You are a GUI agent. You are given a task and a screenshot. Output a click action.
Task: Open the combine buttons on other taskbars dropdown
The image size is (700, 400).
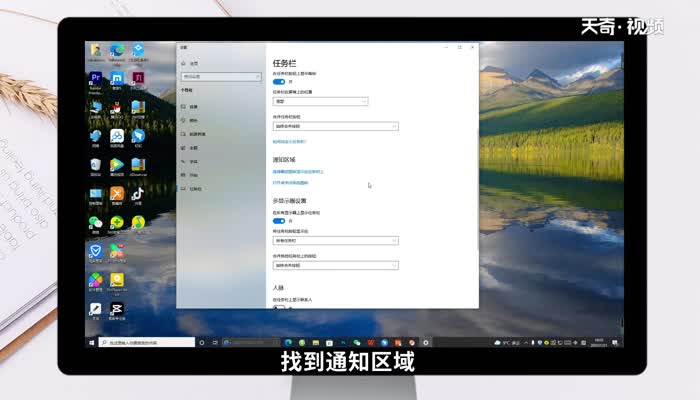click(x=336, y=265)
